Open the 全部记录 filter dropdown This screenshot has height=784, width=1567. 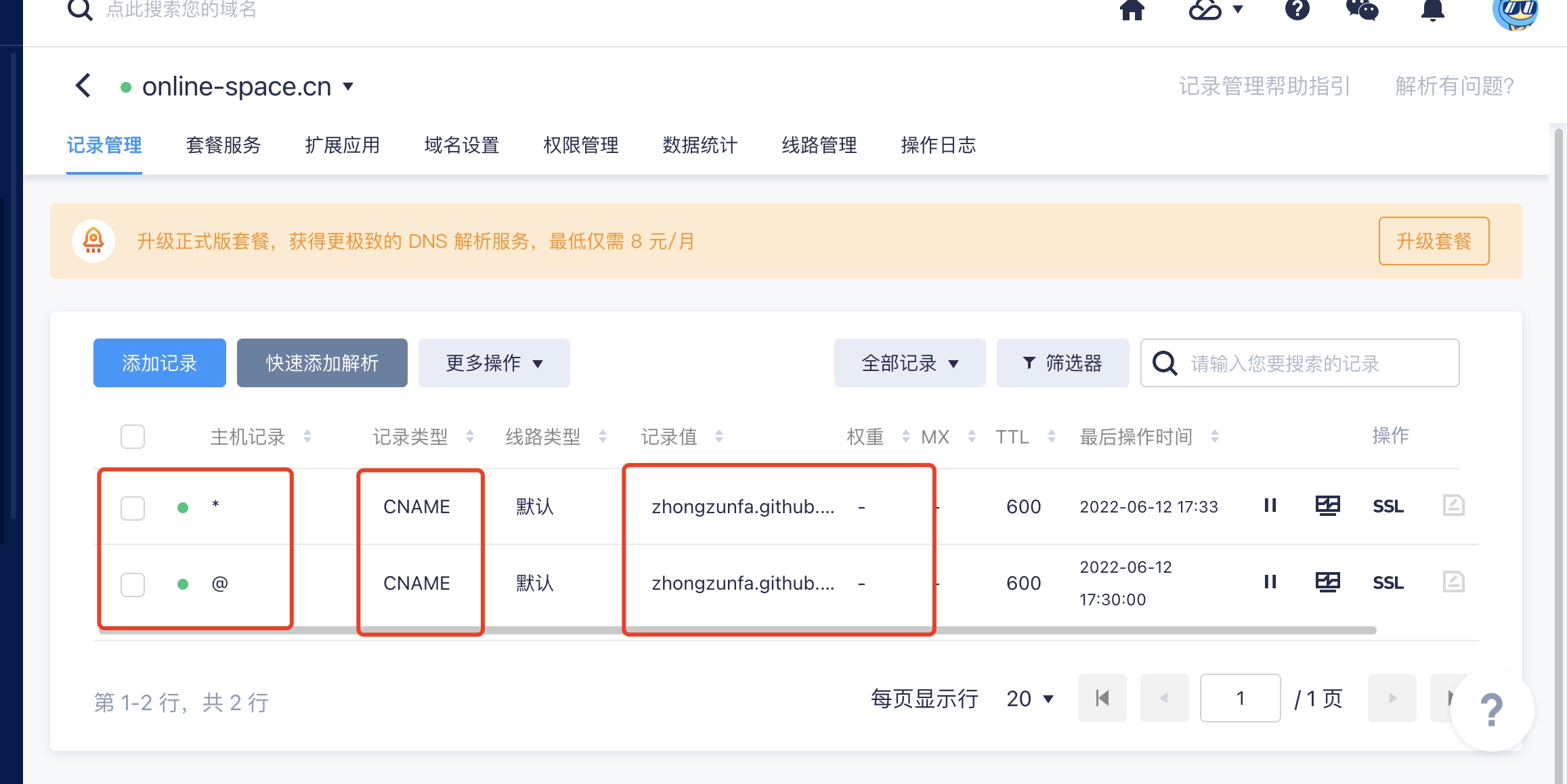pos(909,363)
